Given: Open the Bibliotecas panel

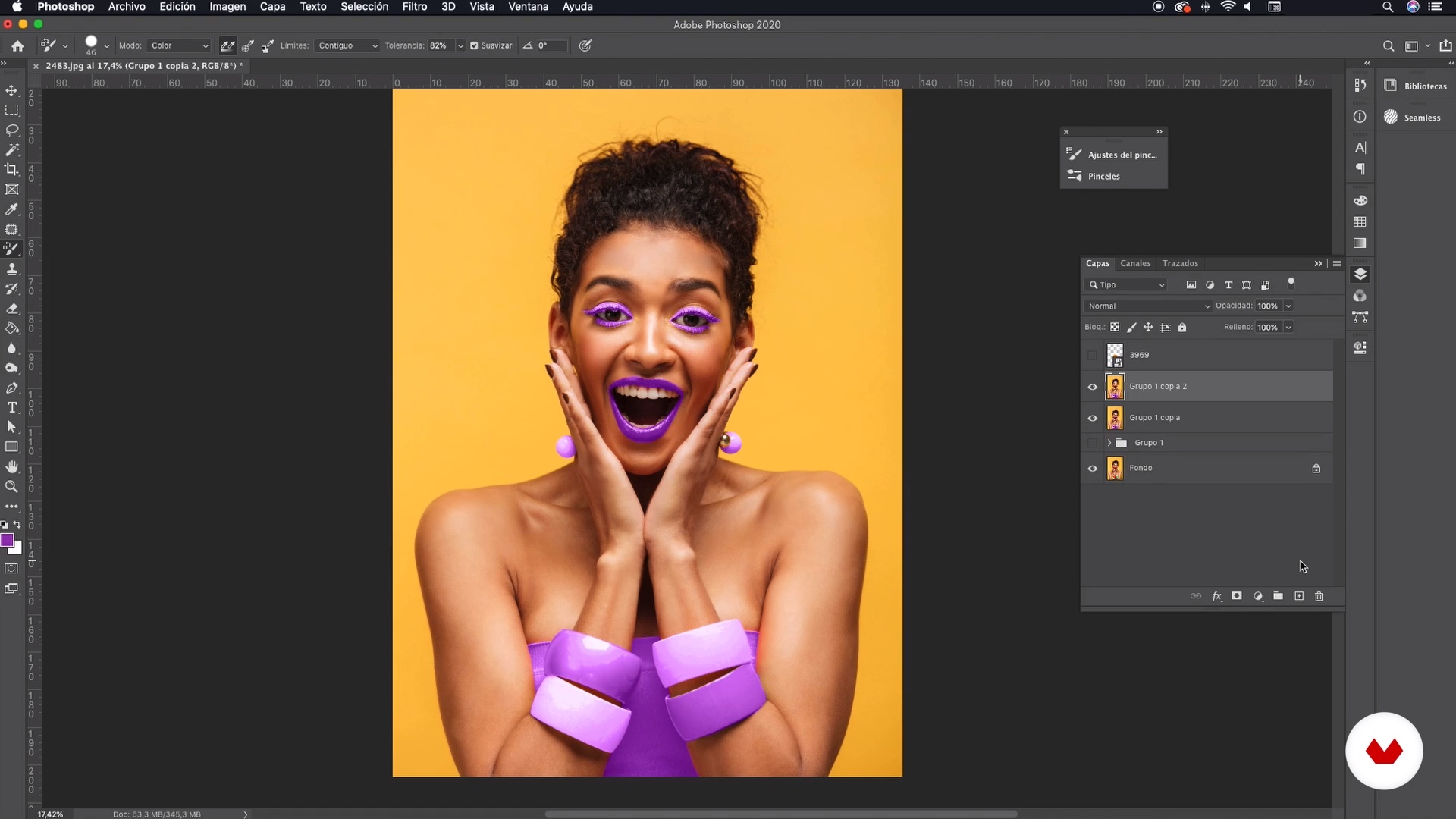Looking at the screenshot, I should 1415,86.
